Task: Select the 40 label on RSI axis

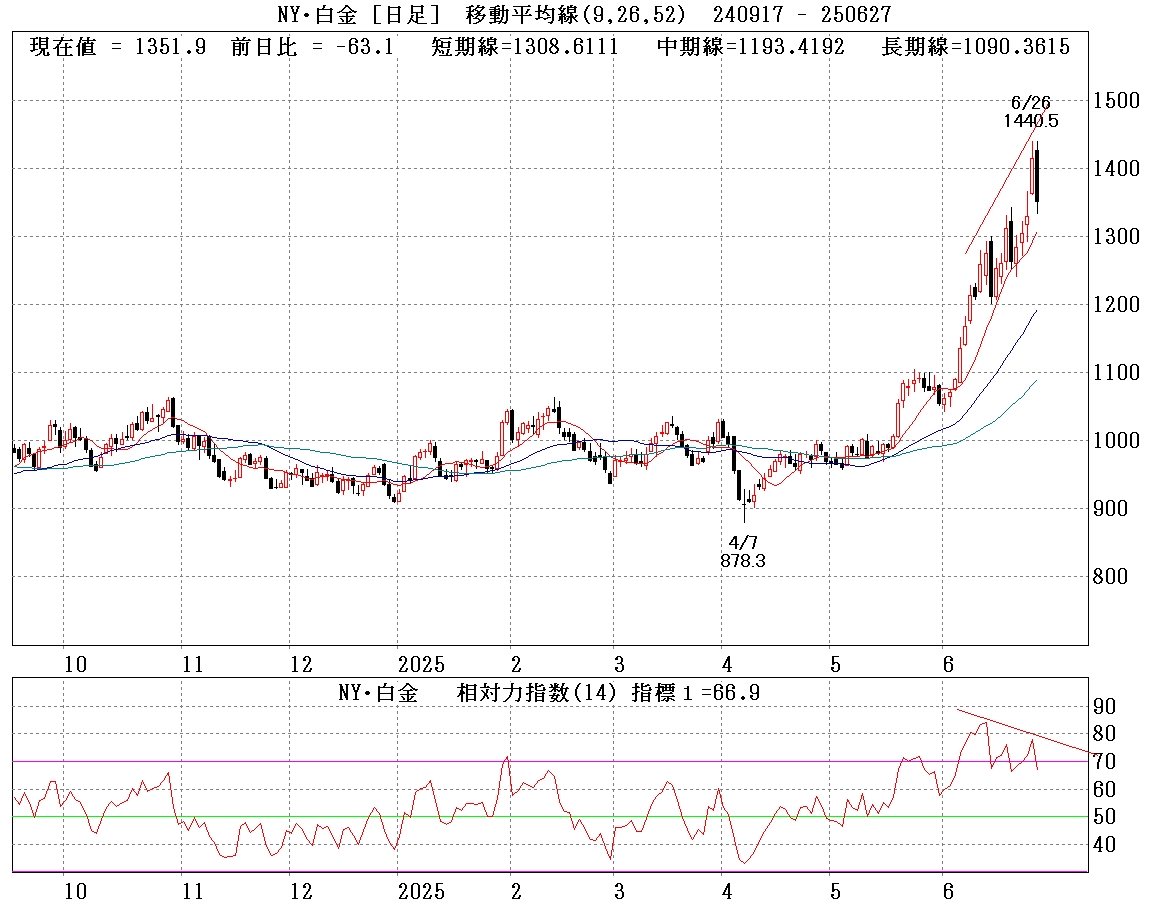Action: click(1104, 845)
